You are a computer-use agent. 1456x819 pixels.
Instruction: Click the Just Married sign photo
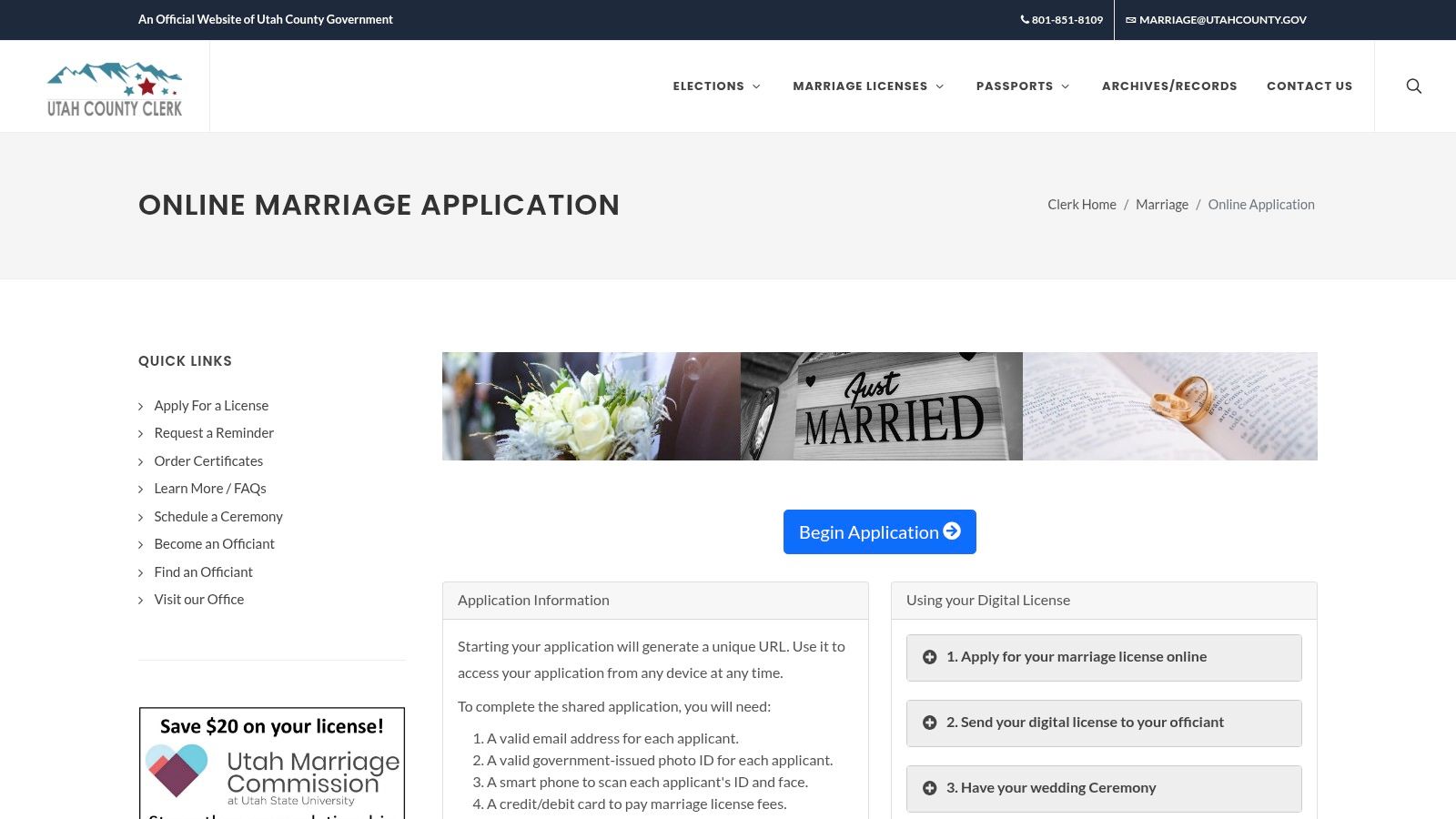882,406
